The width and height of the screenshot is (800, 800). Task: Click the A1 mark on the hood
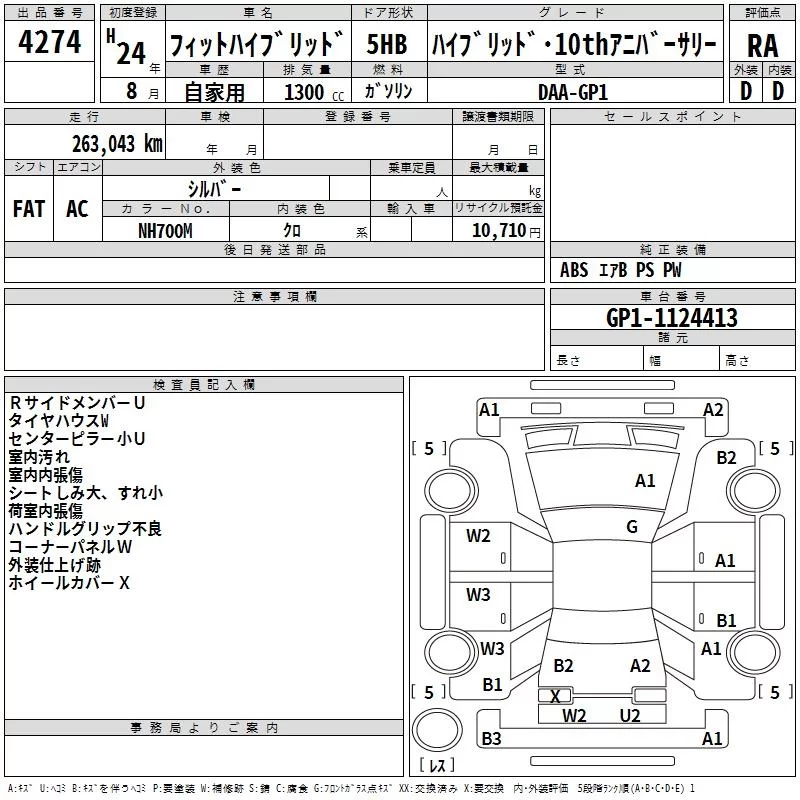point(645,481)
